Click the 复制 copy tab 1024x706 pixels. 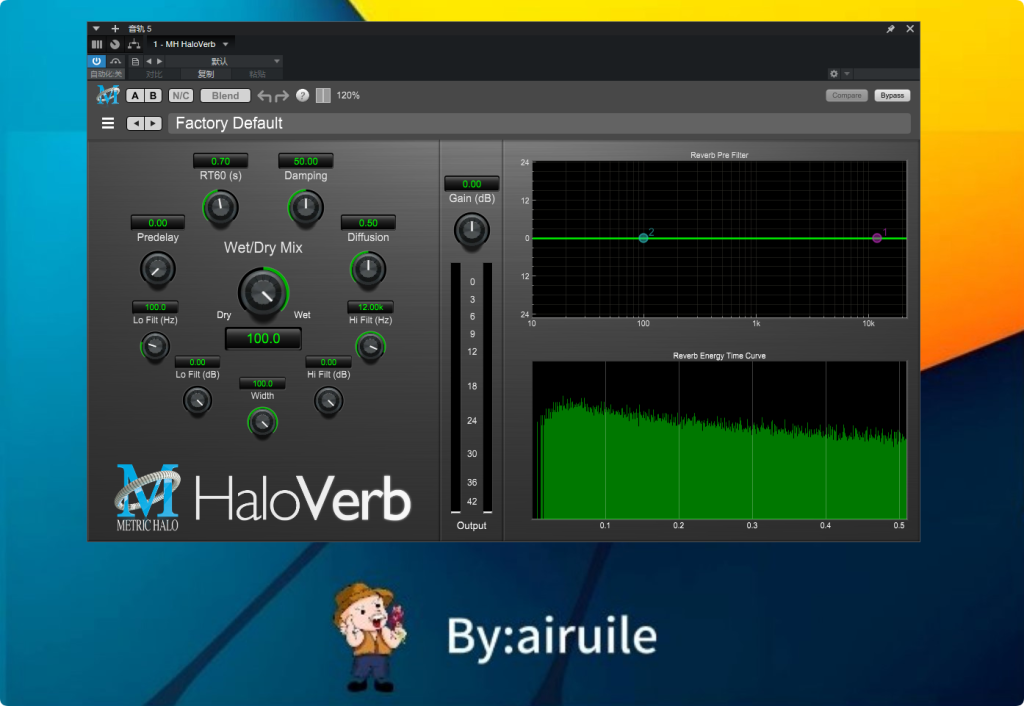click(x=206, y=74)
